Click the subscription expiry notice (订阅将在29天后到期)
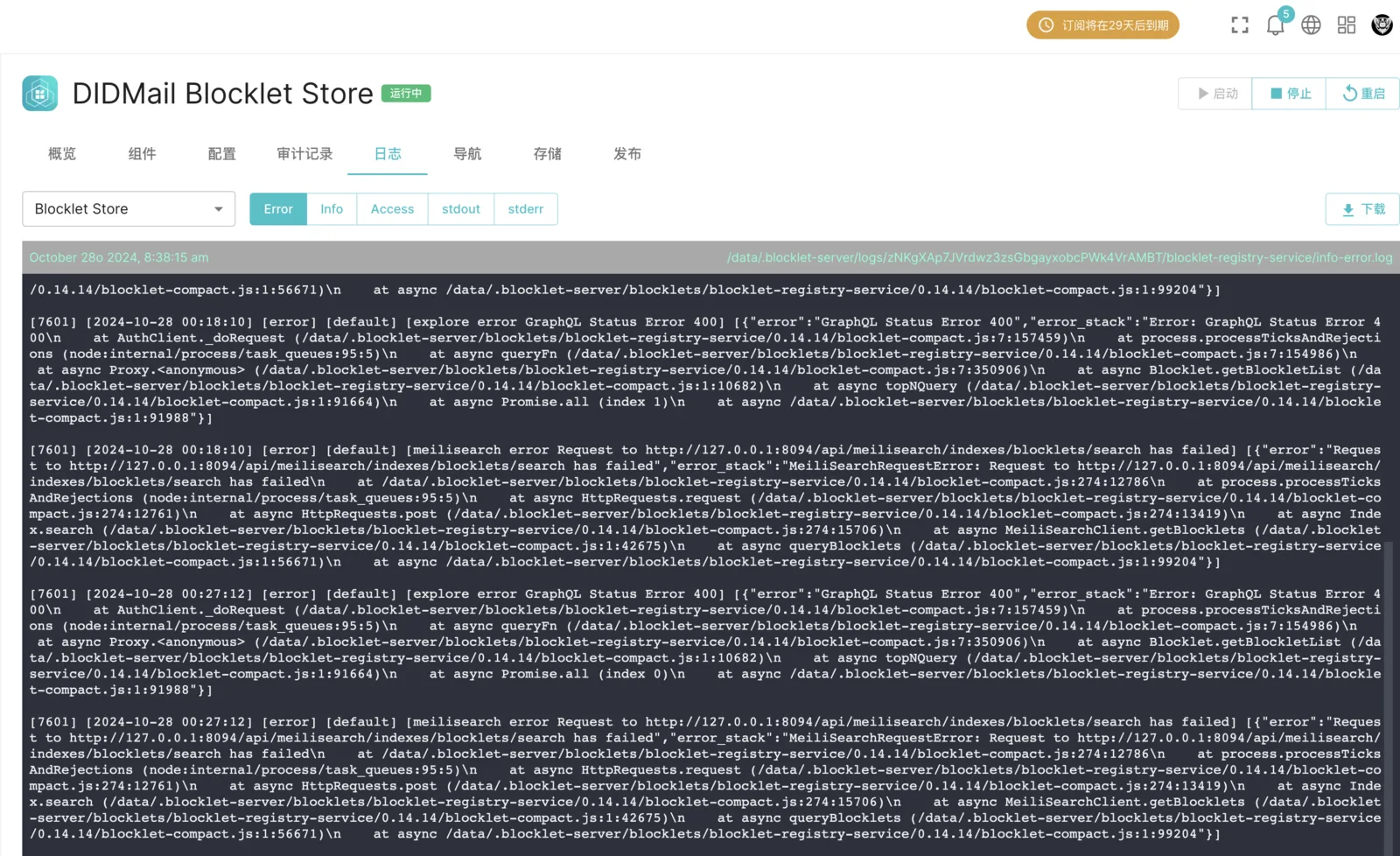 [x=1102, y=25]
